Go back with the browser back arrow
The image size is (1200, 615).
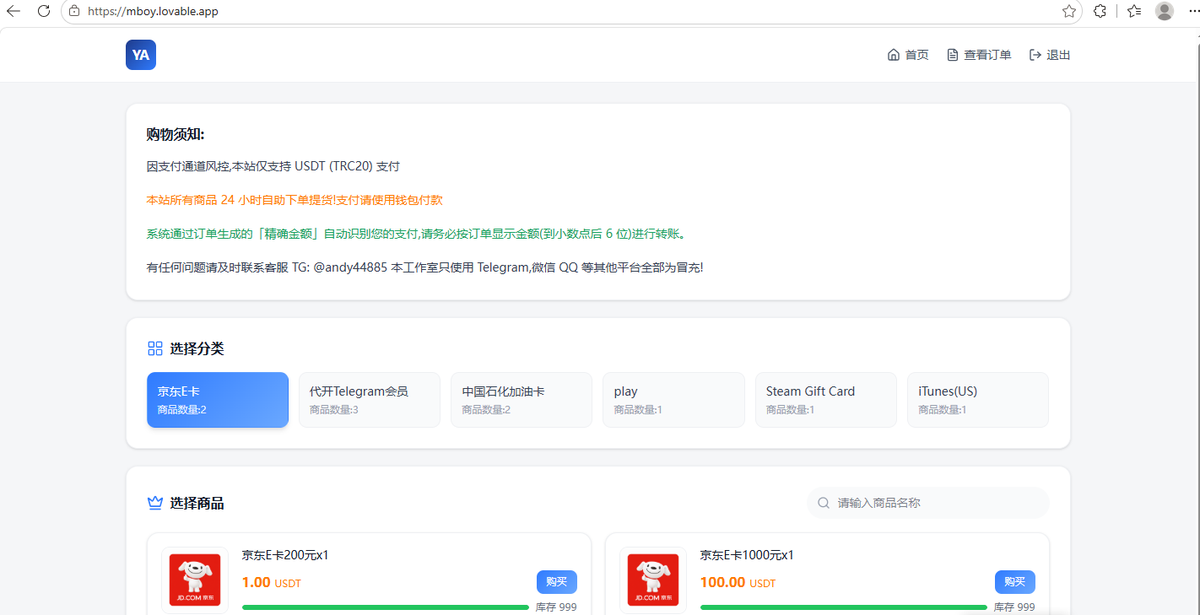click(x=14, y=11)
